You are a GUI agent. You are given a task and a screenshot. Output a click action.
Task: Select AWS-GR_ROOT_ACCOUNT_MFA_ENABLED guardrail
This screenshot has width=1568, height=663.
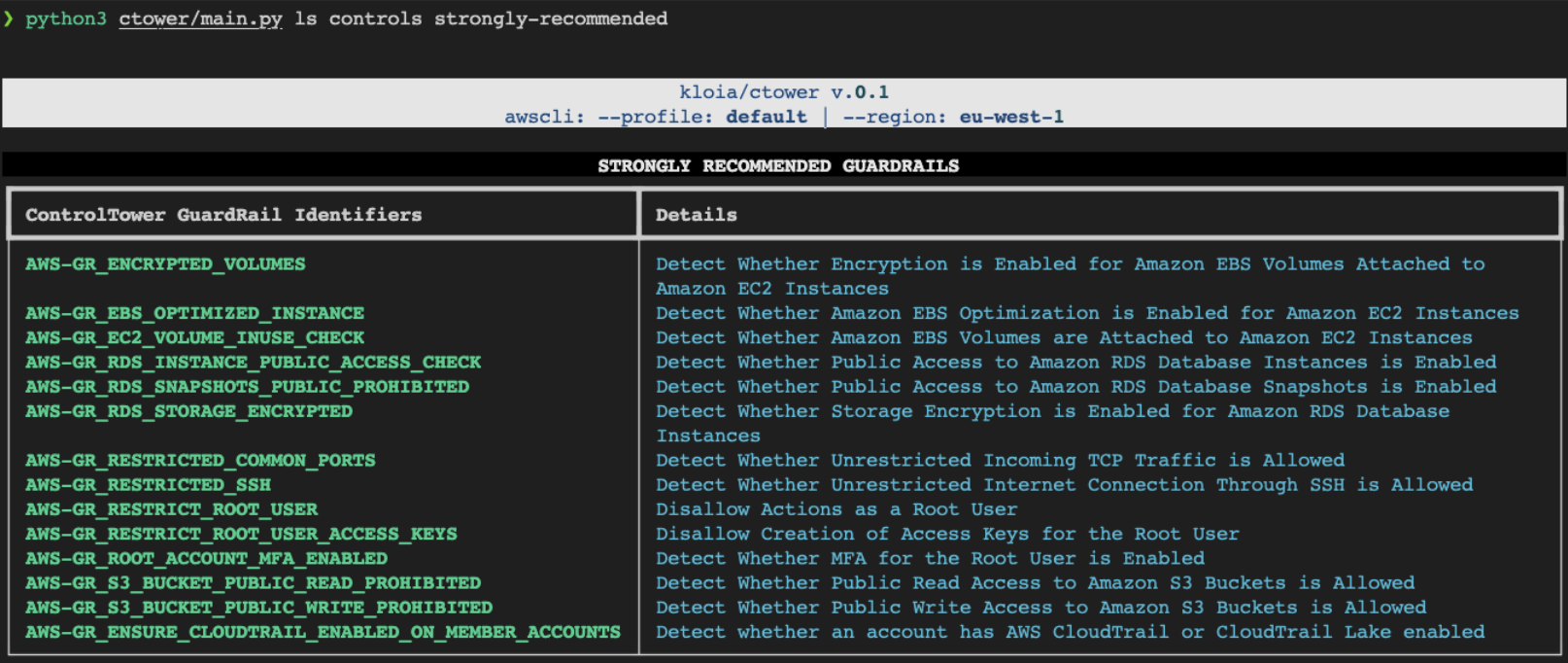(x=206, y=558)
